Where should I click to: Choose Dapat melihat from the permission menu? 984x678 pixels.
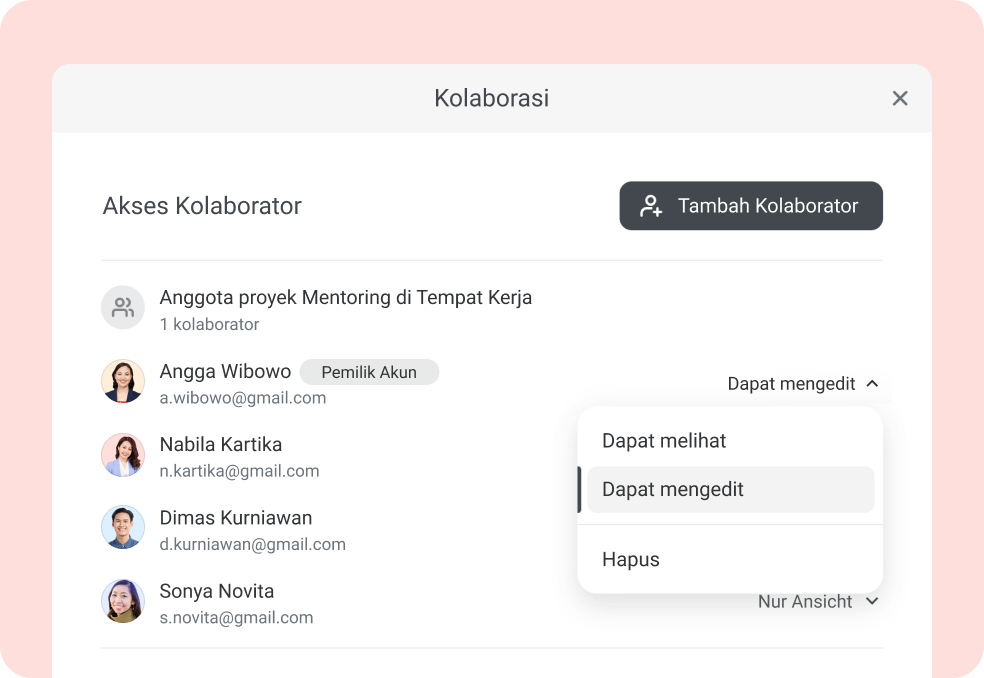pyautogui.click(x=663, y=440)
